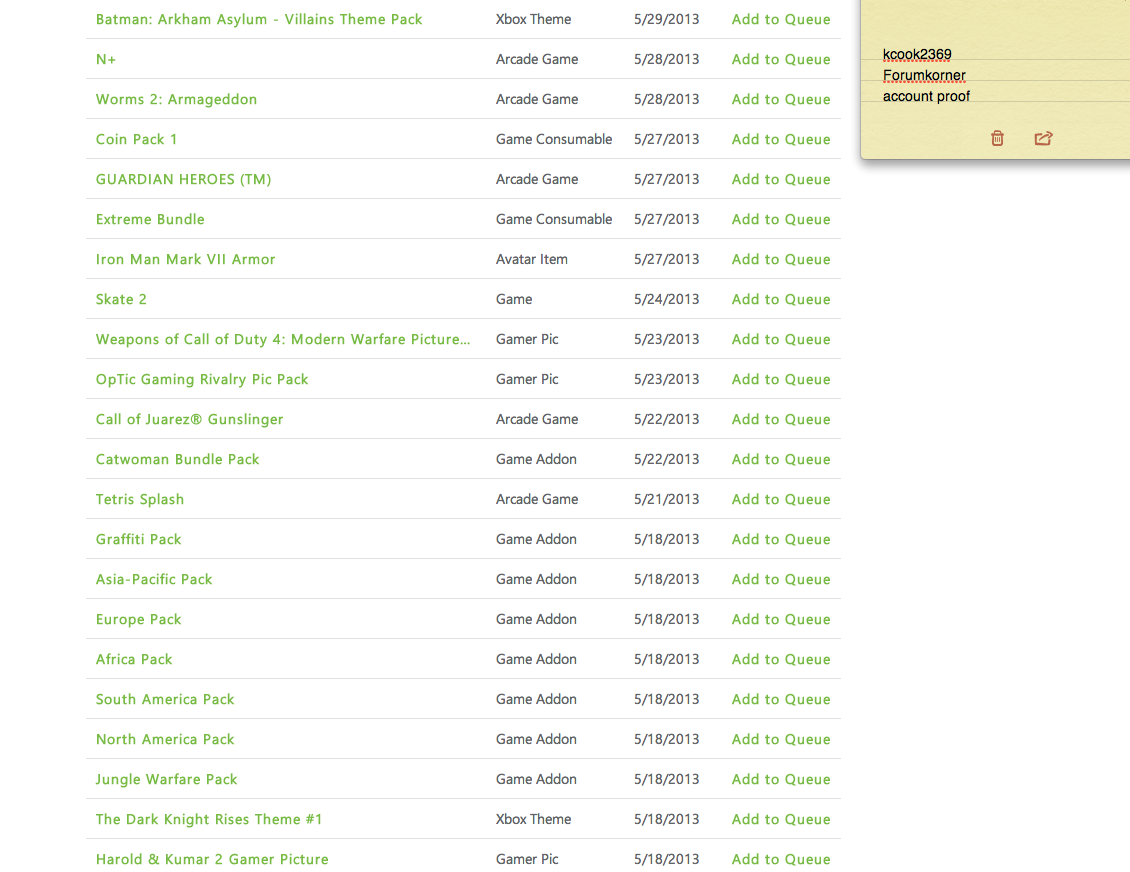
Task: Open Harold & Kumar 2 Gamer Picture
Action: 212,859
